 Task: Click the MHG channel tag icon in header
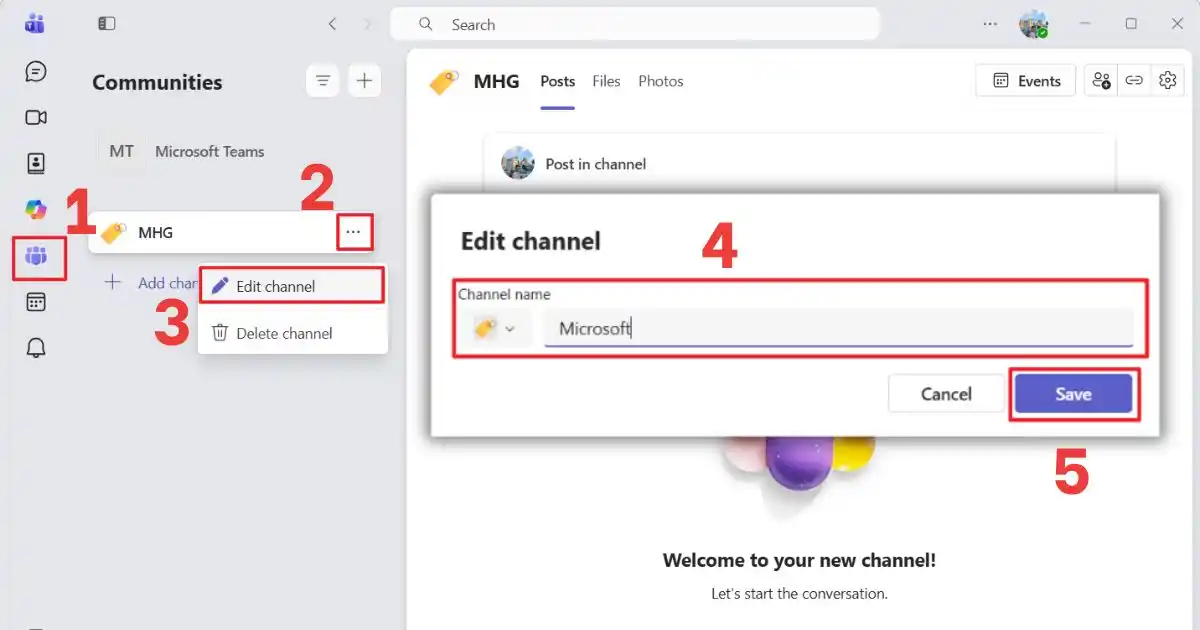point(444,82)
